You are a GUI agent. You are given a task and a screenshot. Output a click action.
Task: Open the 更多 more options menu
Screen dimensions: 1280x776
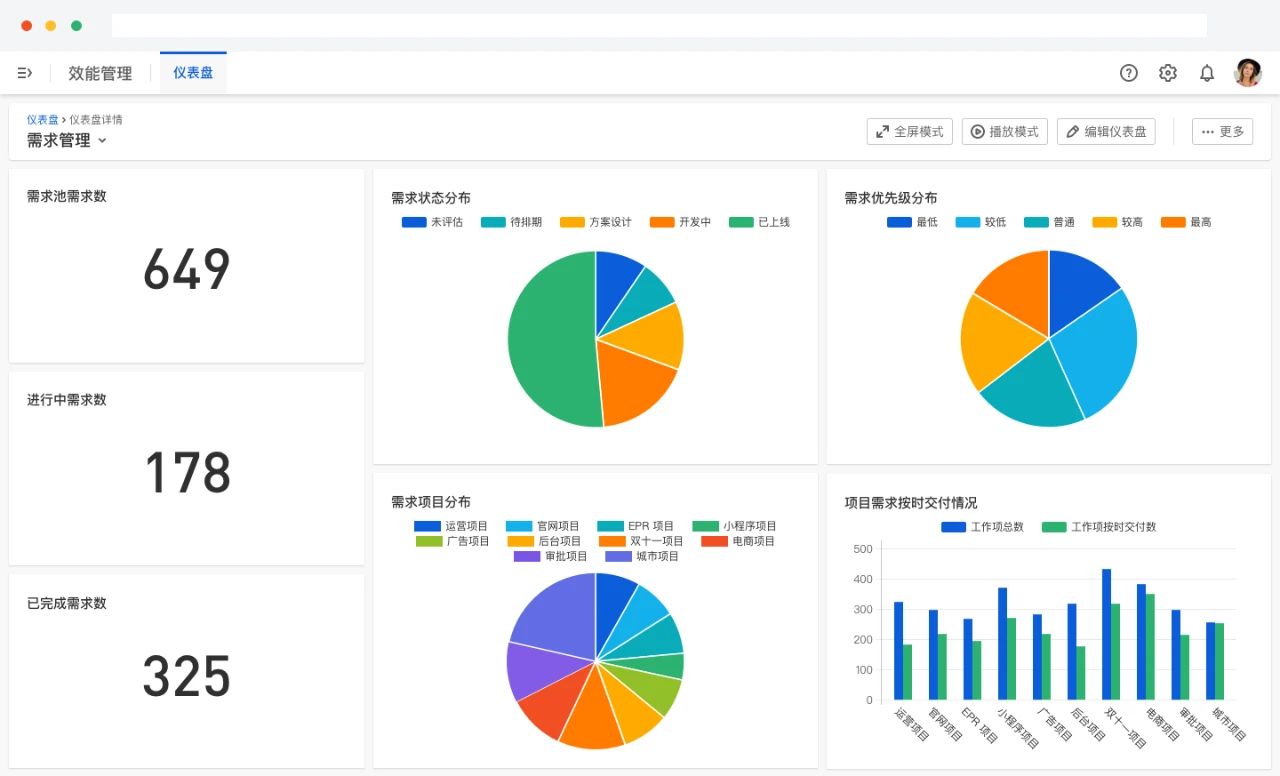(1222, 132)
